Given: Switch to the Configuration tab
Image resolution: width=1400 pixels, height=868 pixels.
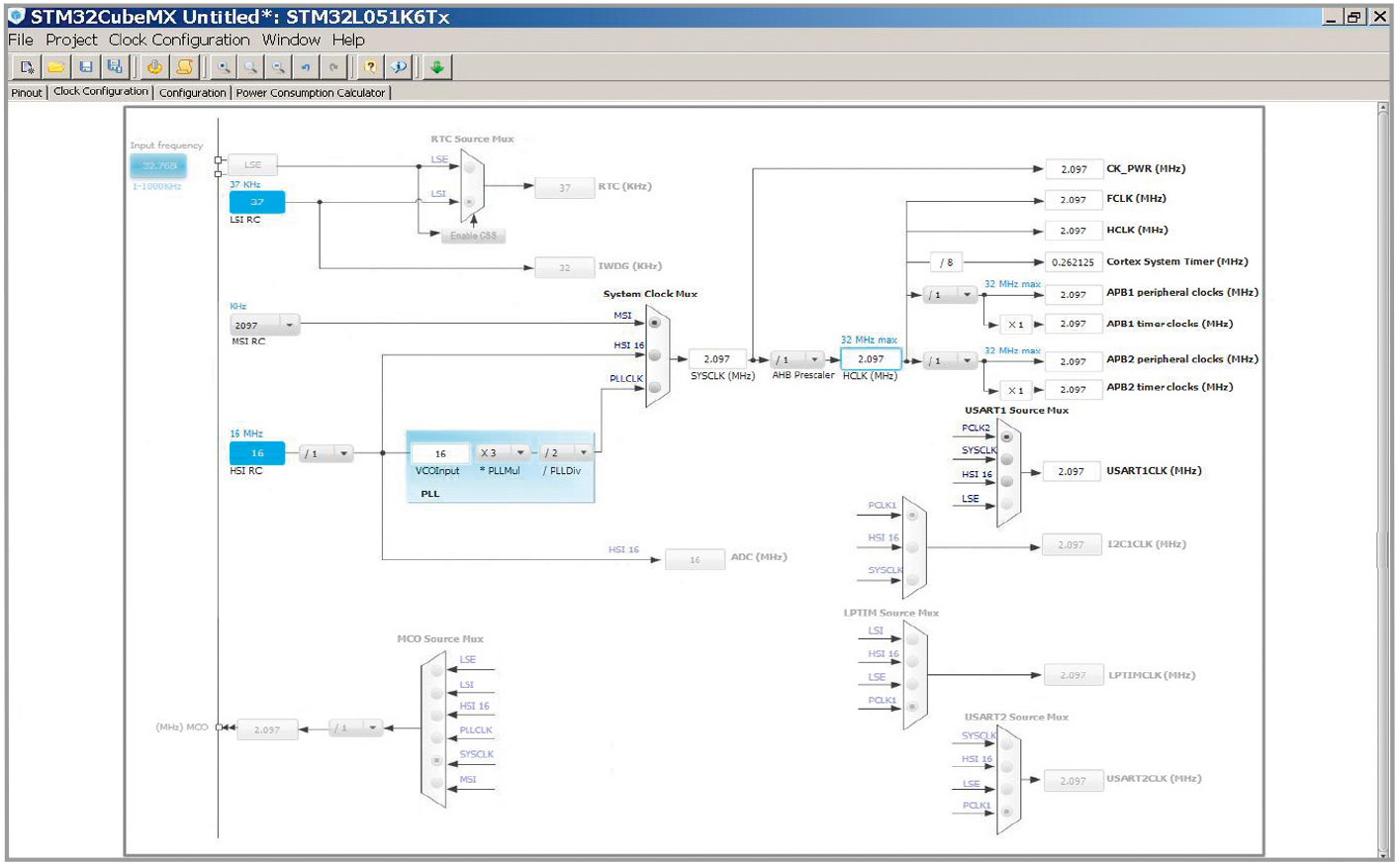Looking at the screenshot, I should (193, 93).
